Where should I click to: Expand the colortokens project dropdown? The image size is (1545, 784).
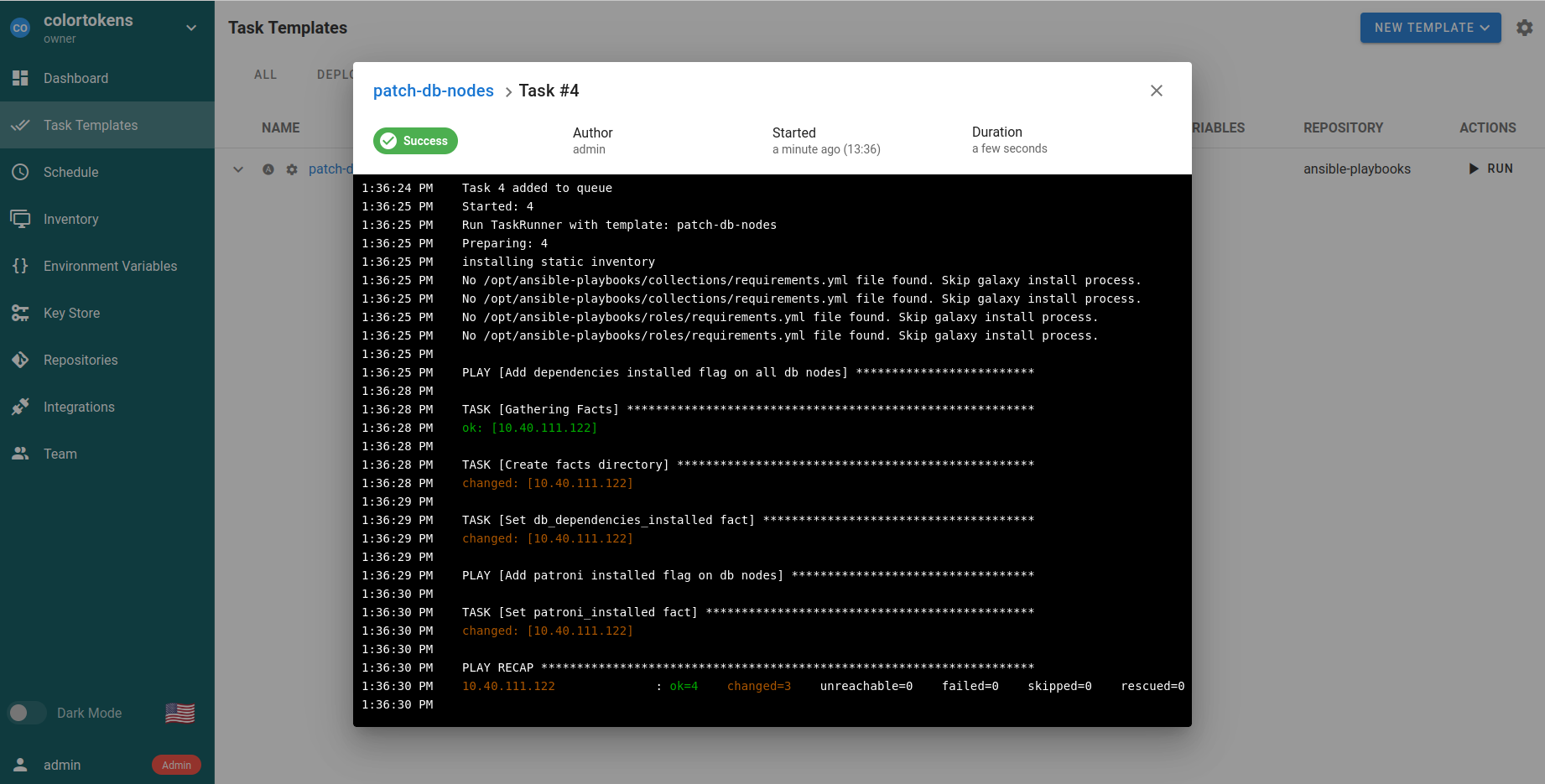point(191,28)
